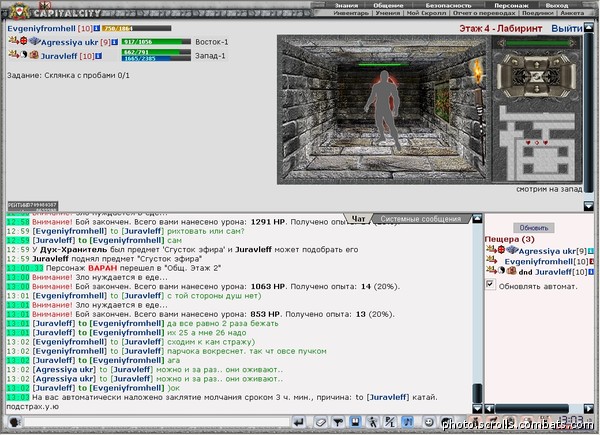Viewport: 600px width, 435px height.
Task: Open the Инвентарь submenu item
Action: (351, 13)
